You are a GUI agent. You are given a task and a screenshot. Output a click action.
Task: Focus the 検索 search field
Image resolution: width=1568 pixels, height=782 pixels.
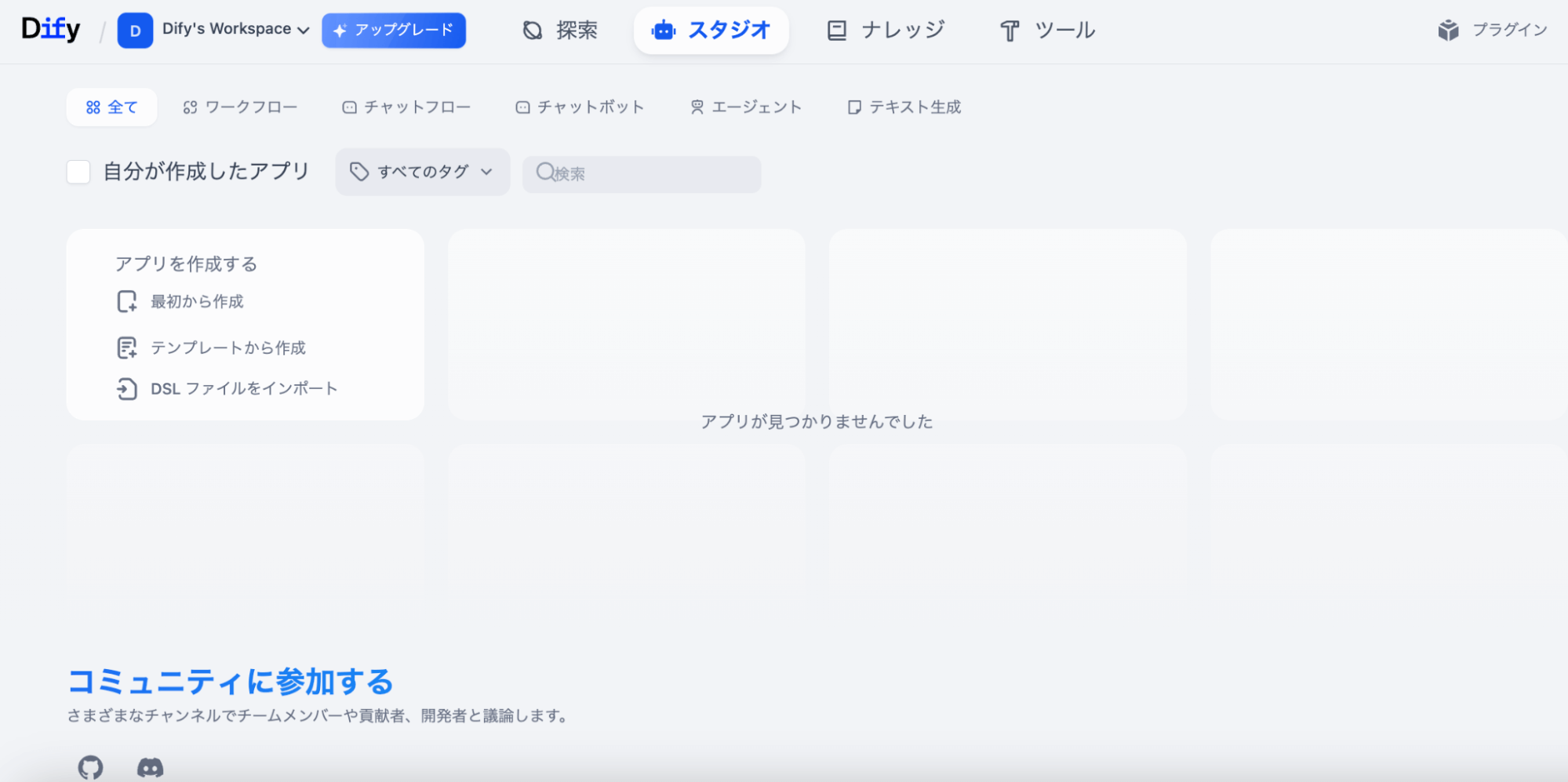coord(642,173)
